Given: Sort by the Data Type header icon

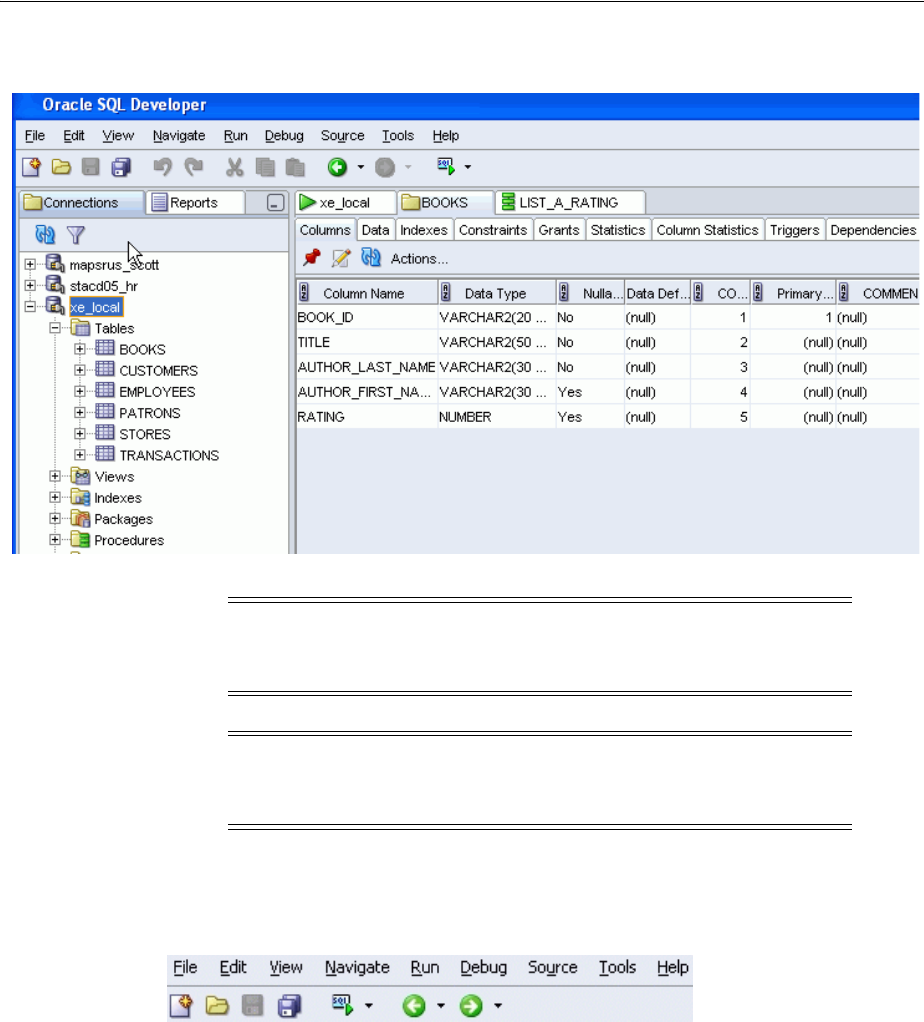Looking at the screenshot, I should 446,293.
